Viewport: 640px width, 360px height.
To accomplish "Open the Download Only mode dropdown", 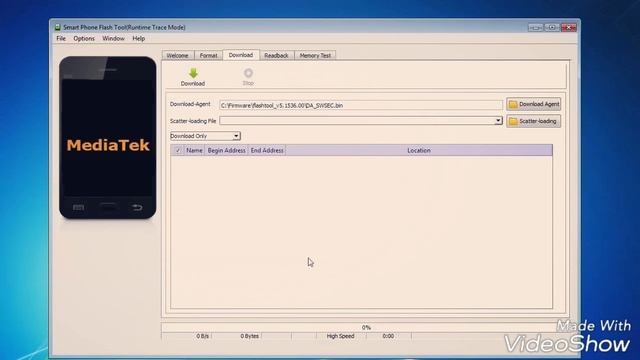I will coord(205,136).
